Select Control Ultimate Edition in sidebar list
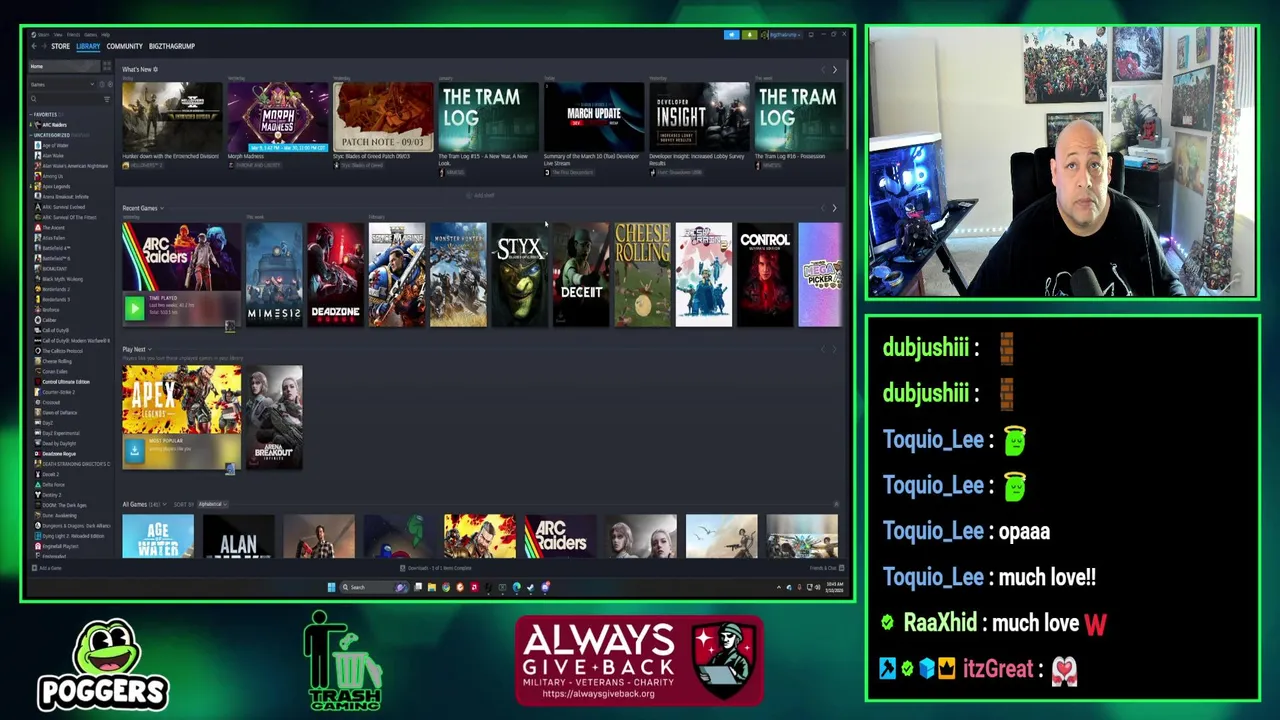The image size is (1280, 720). point(66,382)
